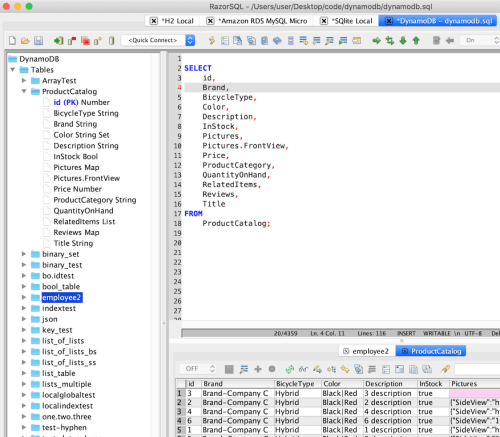Click line number 10 in editor gutter
This screenshot has width=500, height=437.
point(177,146)
